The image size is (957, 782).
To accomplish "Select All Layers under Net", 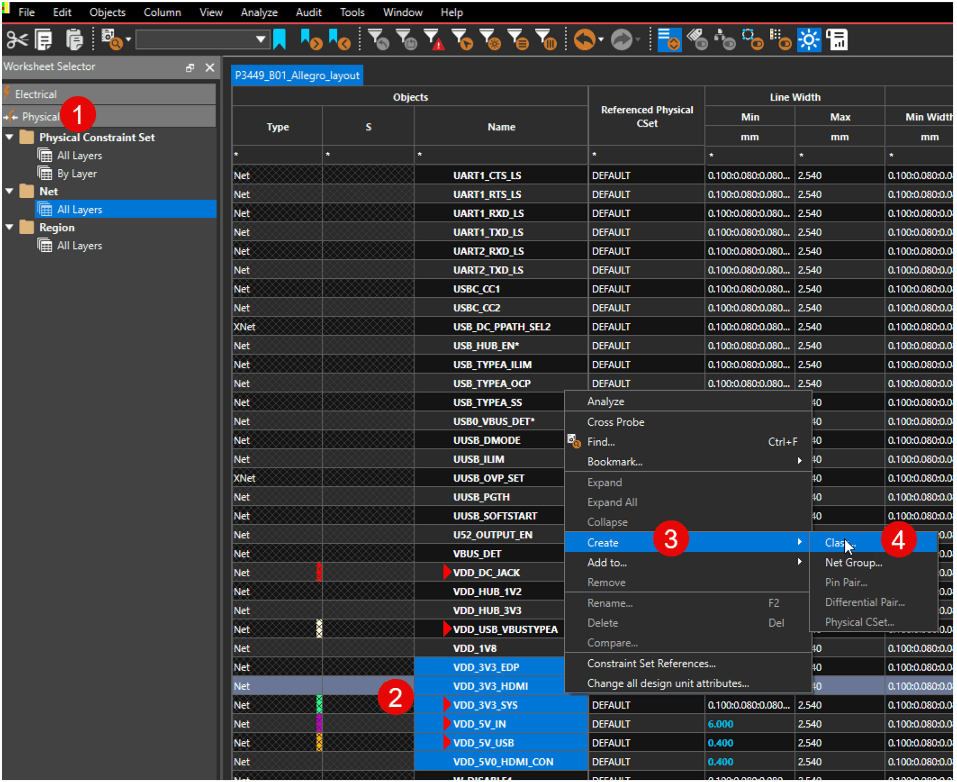I will tap(126, 209).
